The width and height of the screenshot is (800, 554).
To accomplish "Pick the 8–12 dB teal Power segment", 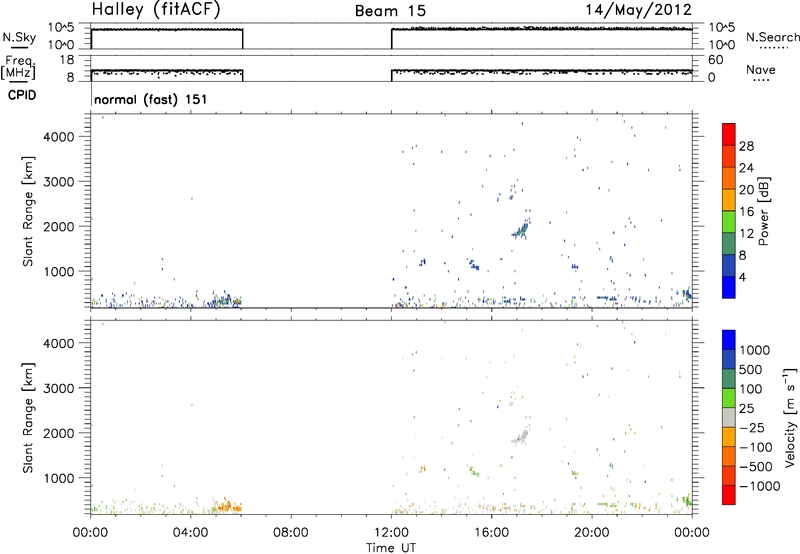I will click(x=729, y=244).
